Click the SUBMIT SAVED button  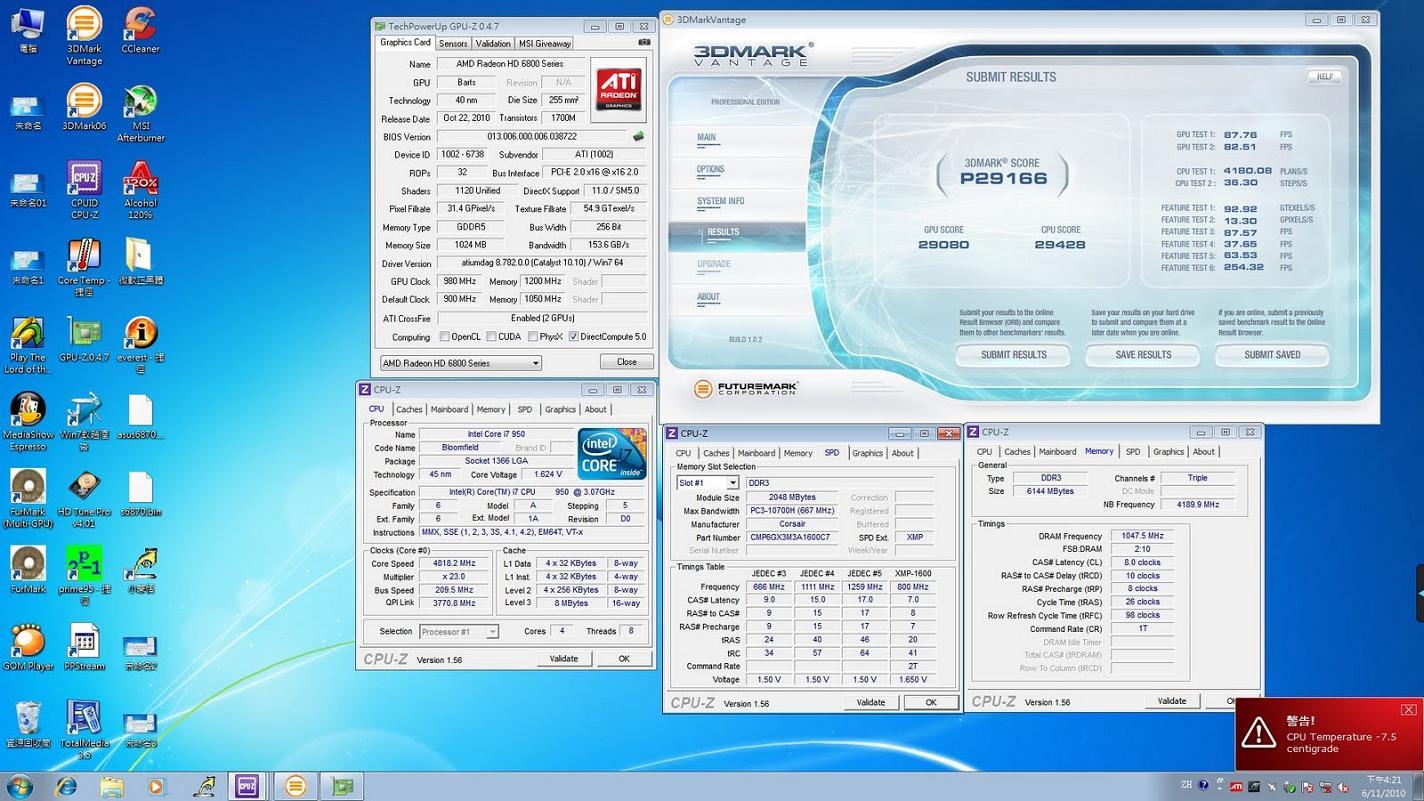coord(1272,355)
